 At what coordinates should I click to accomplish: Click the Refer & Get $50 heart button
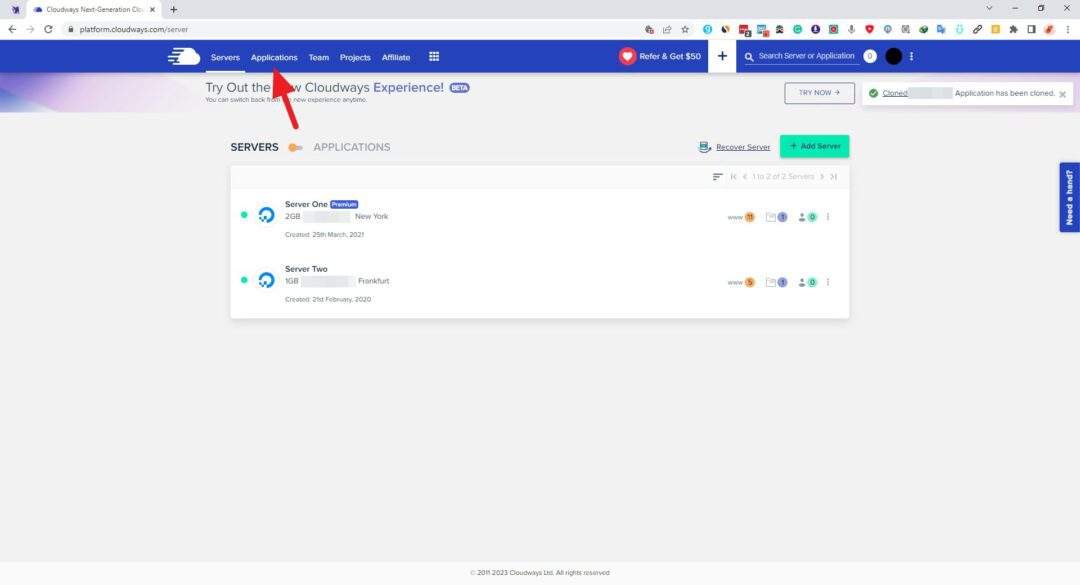pos(660,57)
